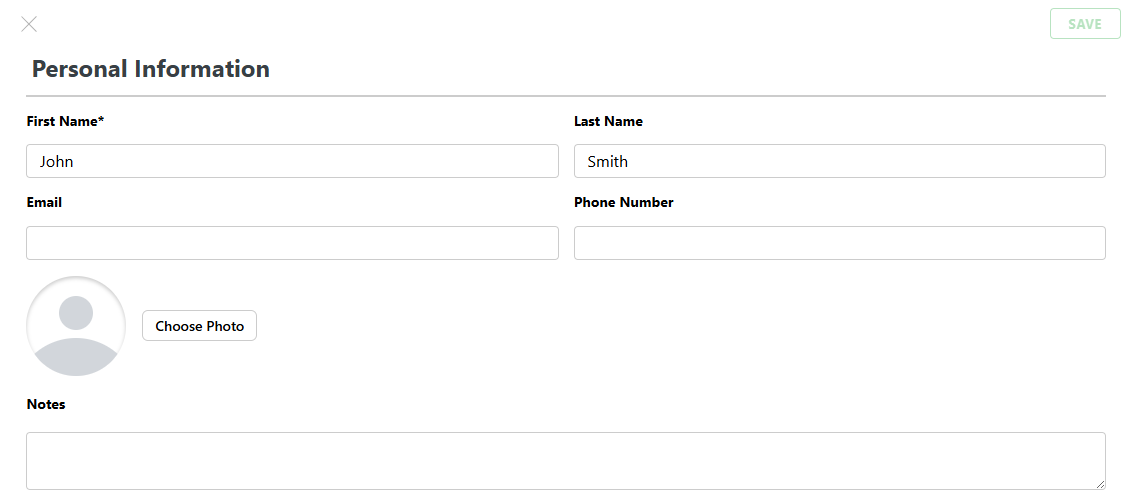Click the profile avatar placeholder
Screen dimensions: 1134x499
[76, 326]
